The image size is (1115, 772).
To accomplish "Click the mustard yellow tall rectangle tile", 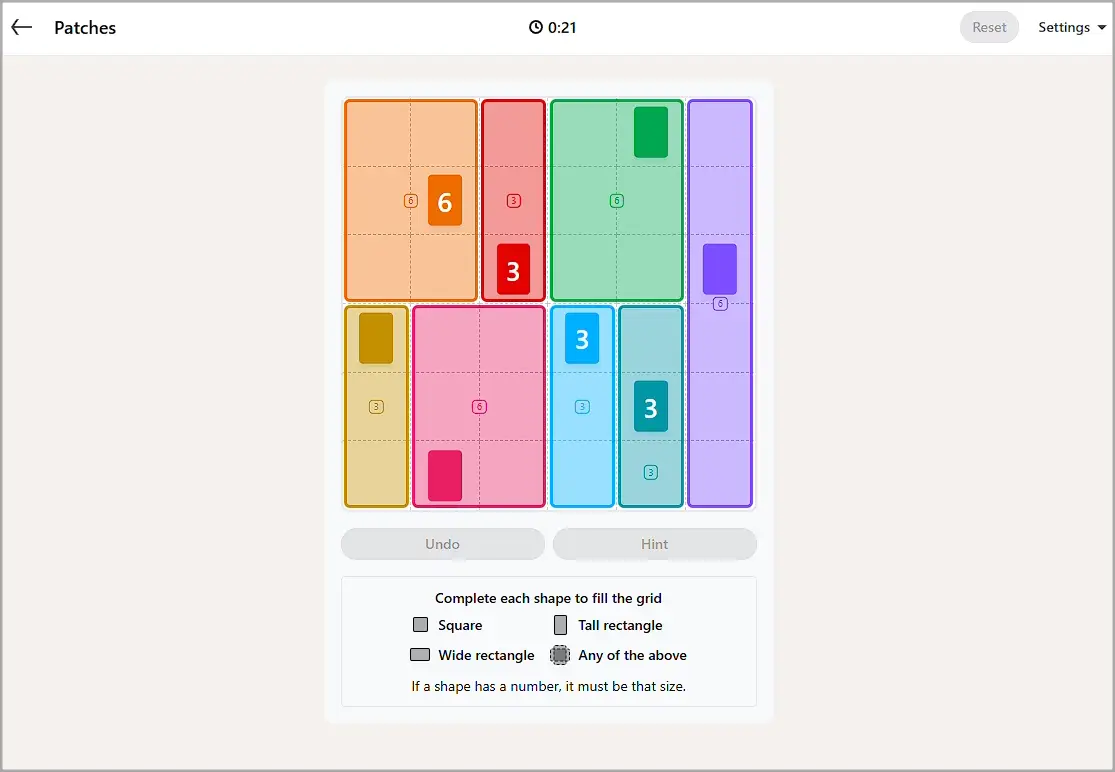I will 376,338.
